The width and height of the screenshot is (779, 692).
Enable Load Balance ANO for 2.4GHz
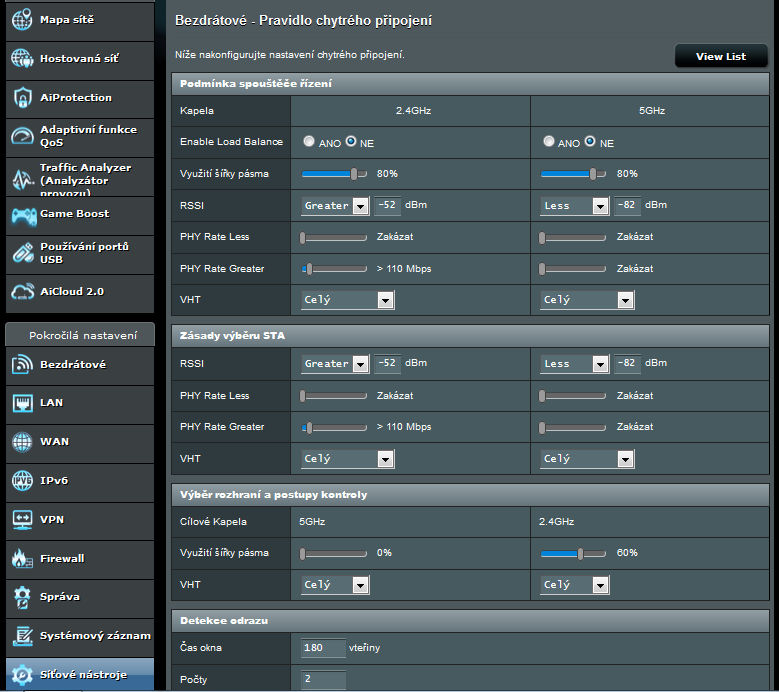(309, 142)
